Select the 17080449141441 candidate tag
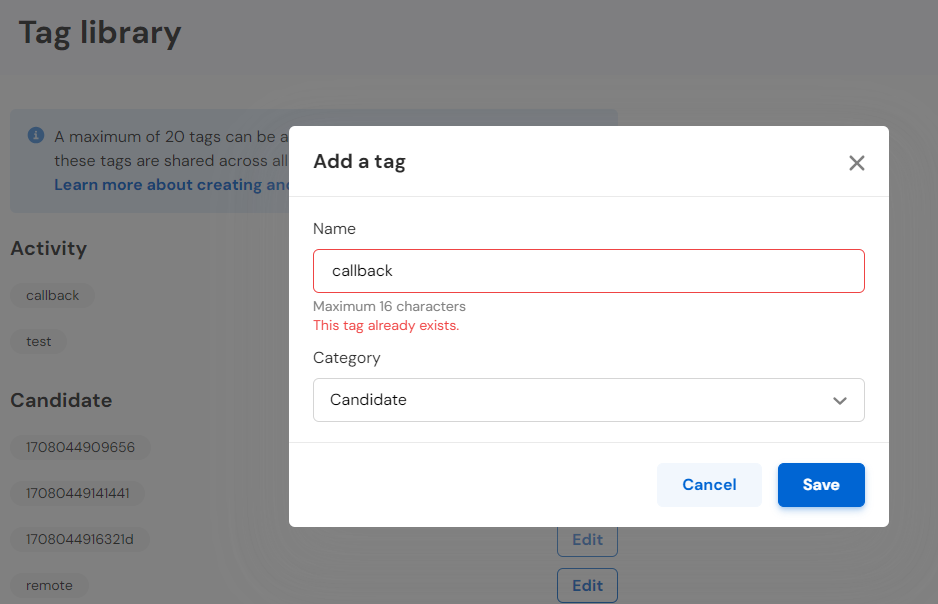This screenshot has height=604, width=938. pyautogui.click(x=78, y=493)
